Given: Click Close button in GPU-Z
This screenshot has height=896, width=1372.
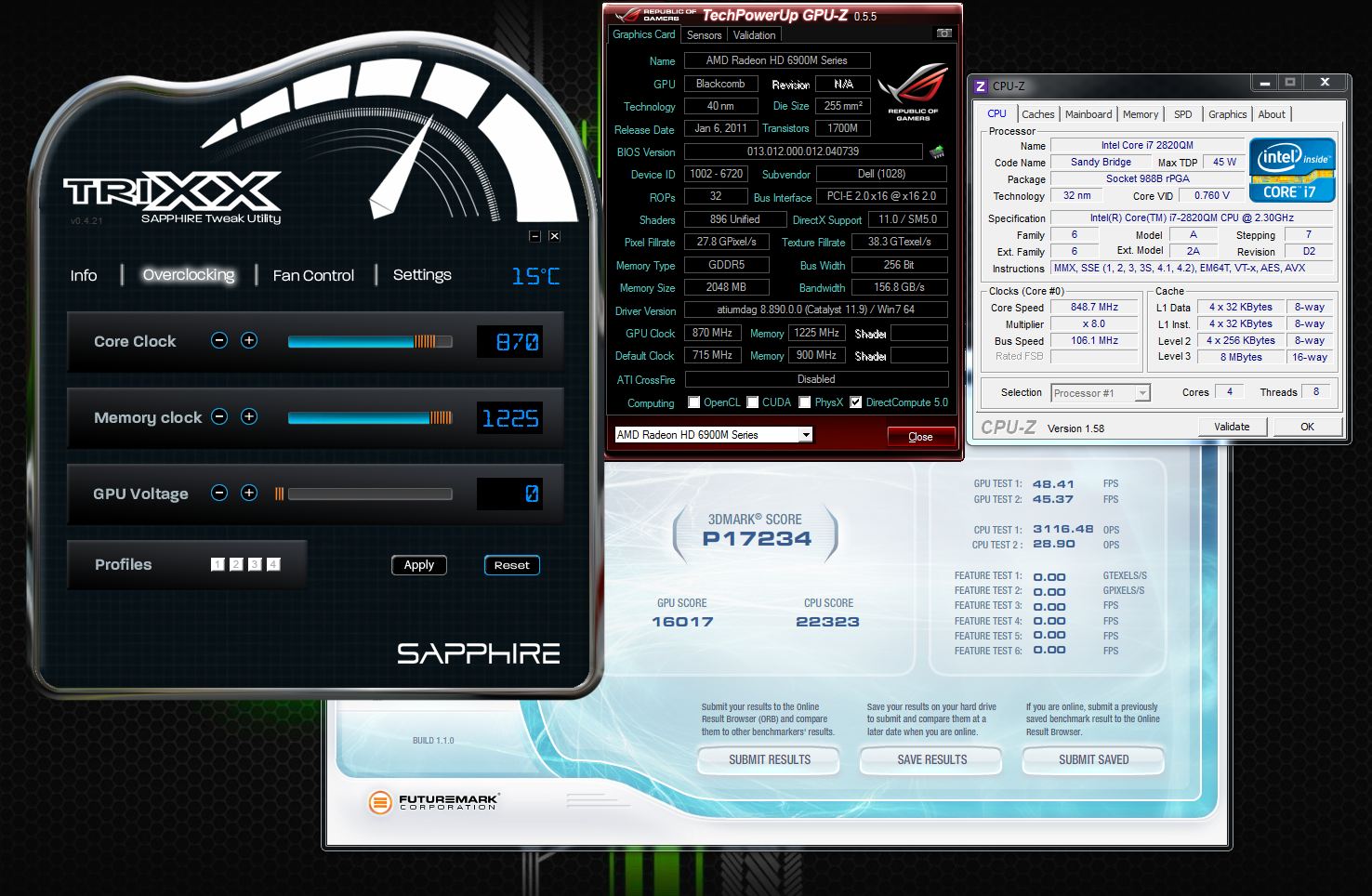Looking at the screenshot, I should [x=920, y=436].
